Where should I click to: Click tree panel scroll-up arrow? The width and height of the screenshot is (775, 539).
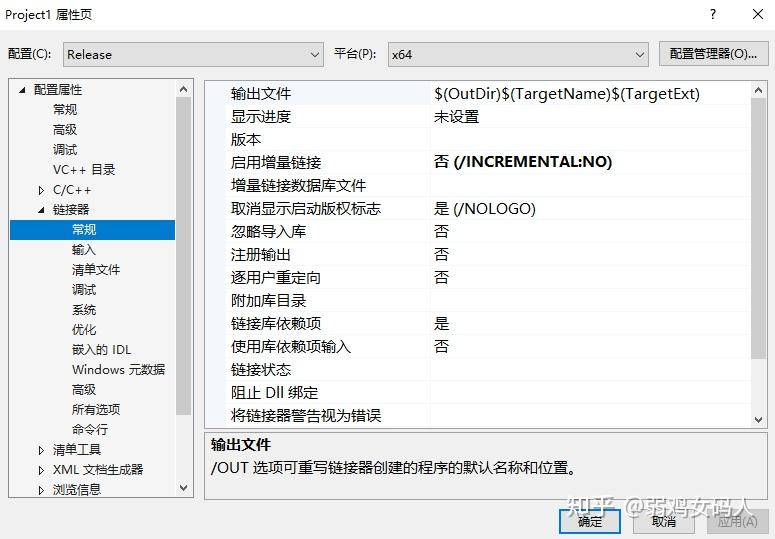click(x=183, y=89)
